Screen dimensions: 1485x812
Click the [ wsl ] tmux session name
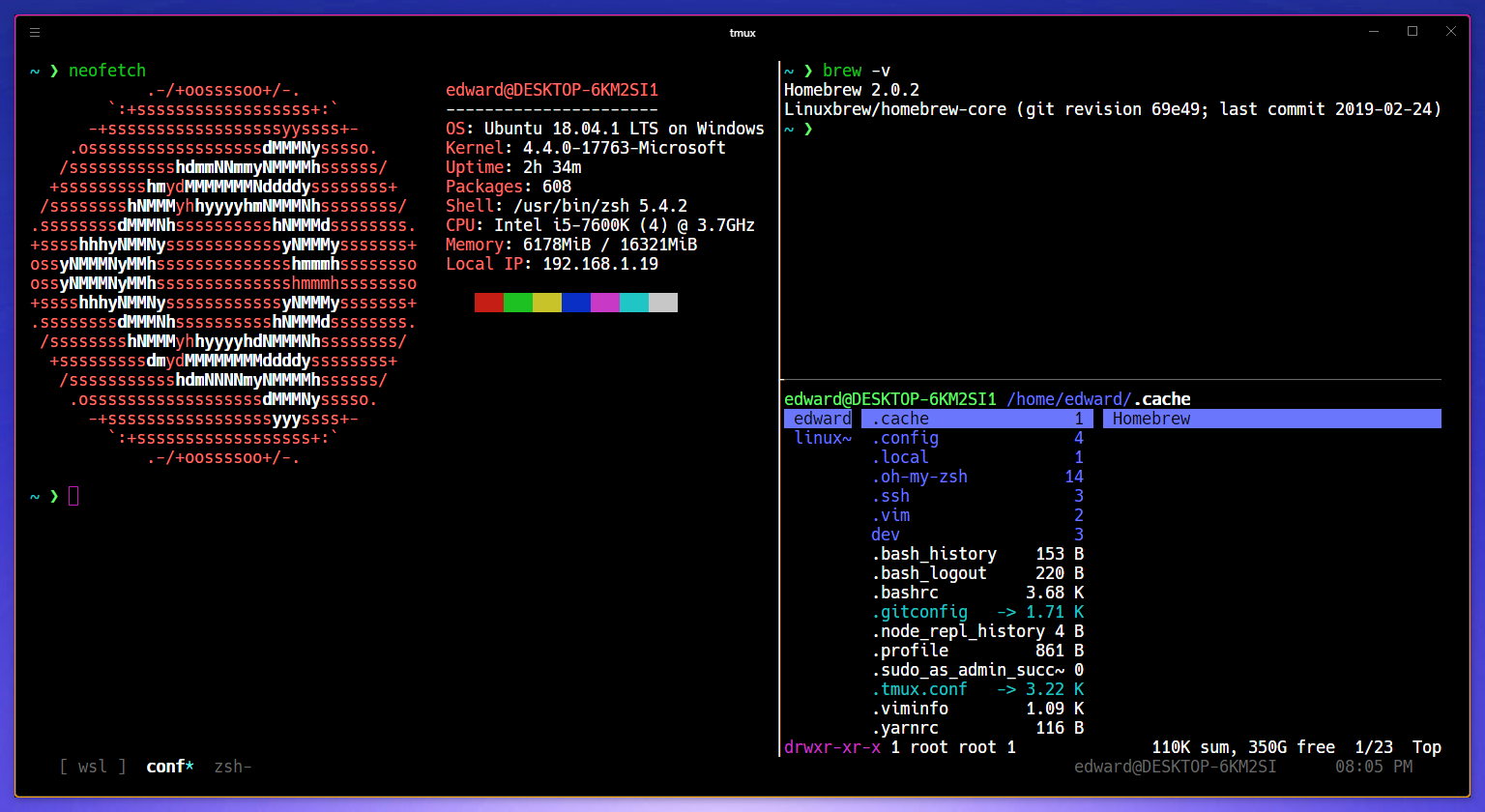pos(93,767)
